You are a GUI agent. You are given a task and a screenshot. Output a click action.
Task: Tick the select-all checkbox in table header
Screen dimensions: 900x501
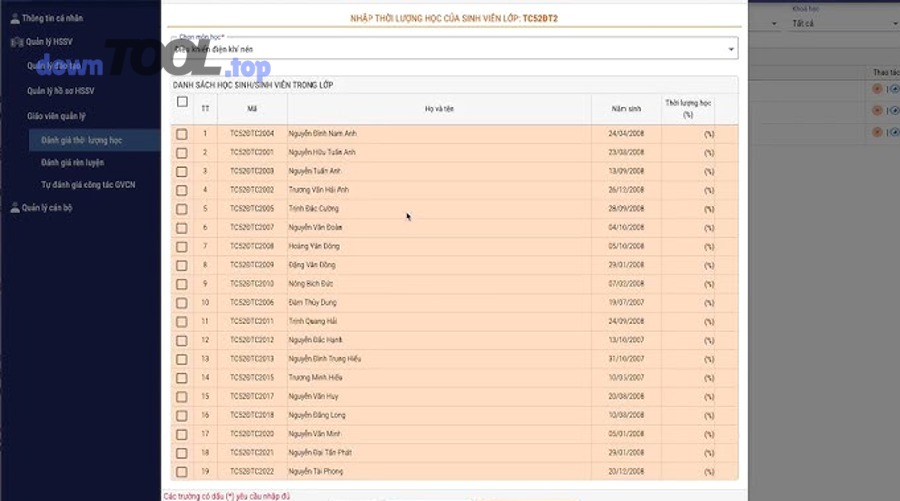[x=182, y=102]
